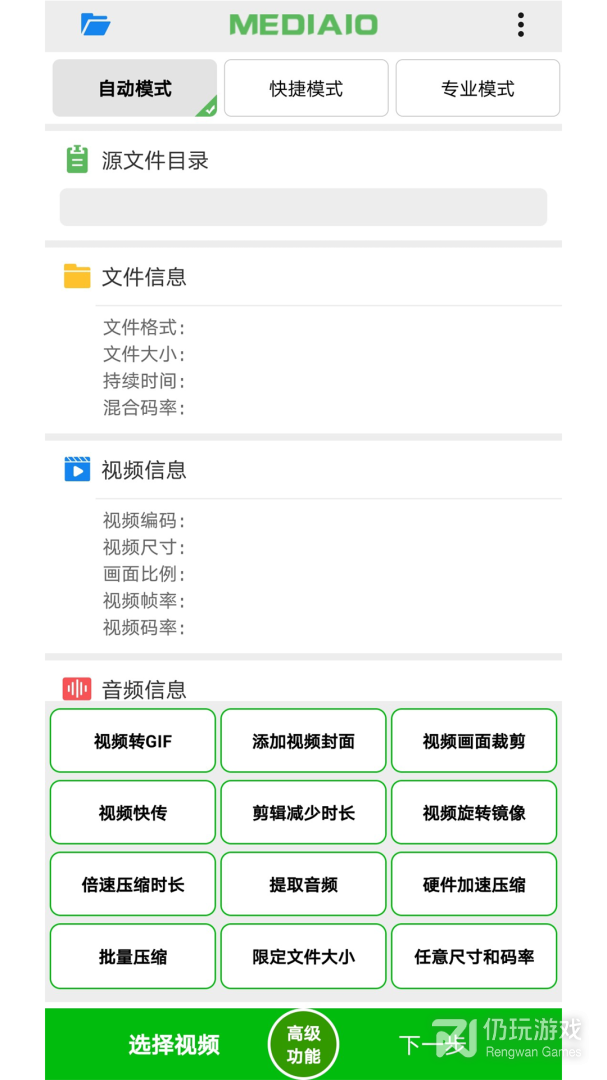This screenshot has height=1080, width=607.
Task: Open the 视频转GIF function
Action: click(133, 741)
